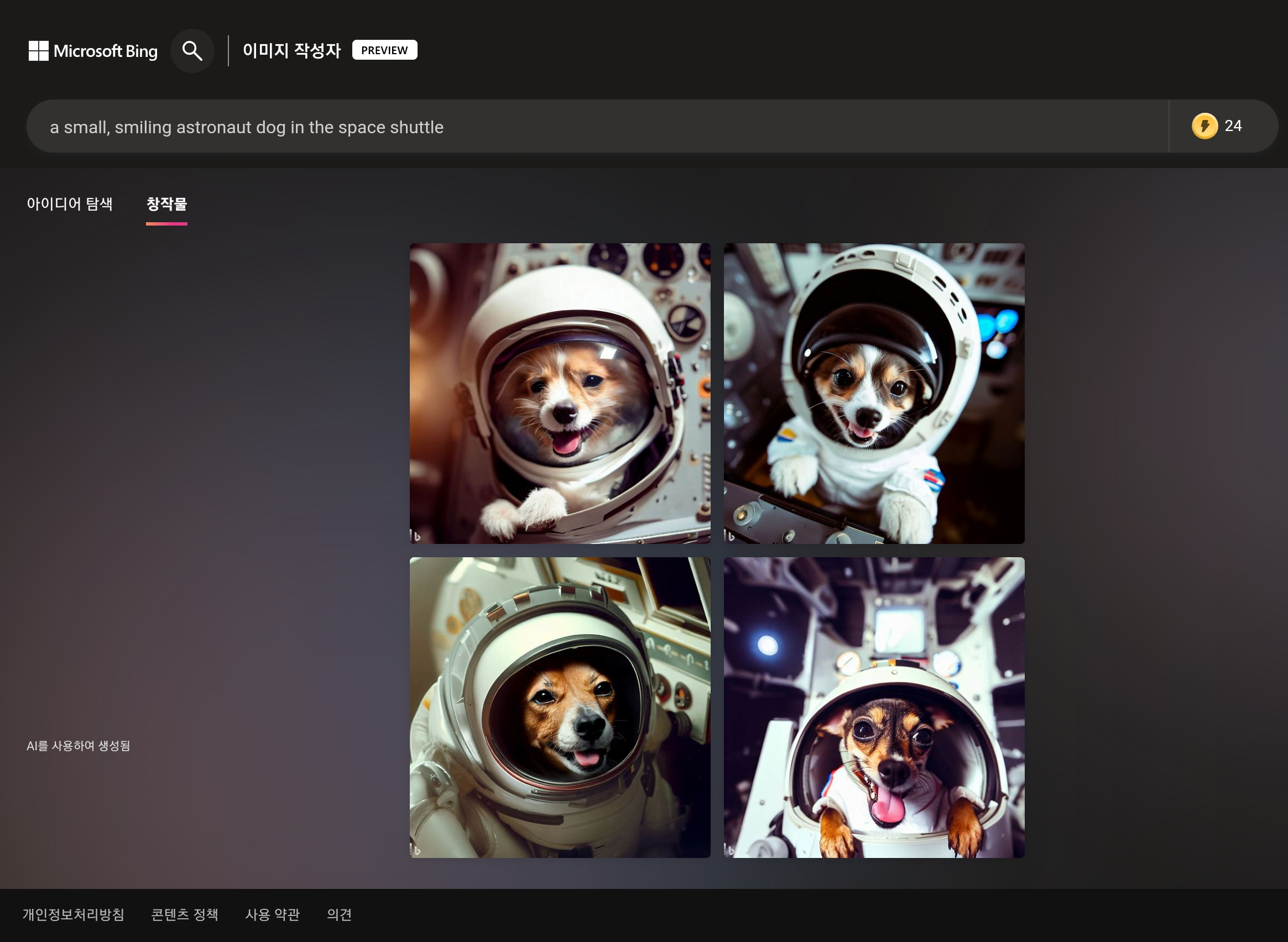Open the 사용 약관 link
Viewport: 1288px width, 942px height.
[272, 914]
